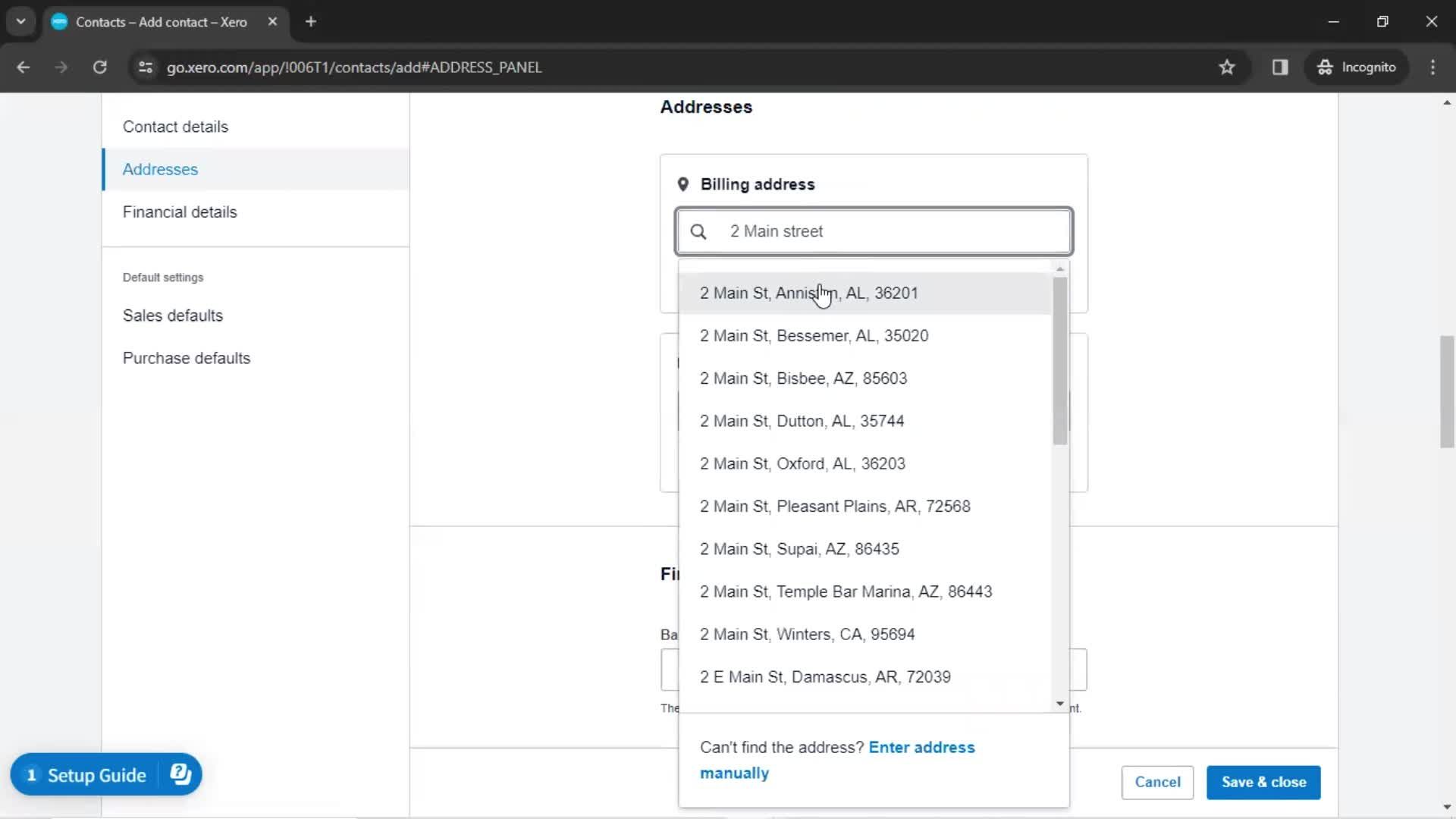The height and width of the screenshot is (819, 1456).
Task: Expand the tab search dropdown arrow
Action: [21, 22]
